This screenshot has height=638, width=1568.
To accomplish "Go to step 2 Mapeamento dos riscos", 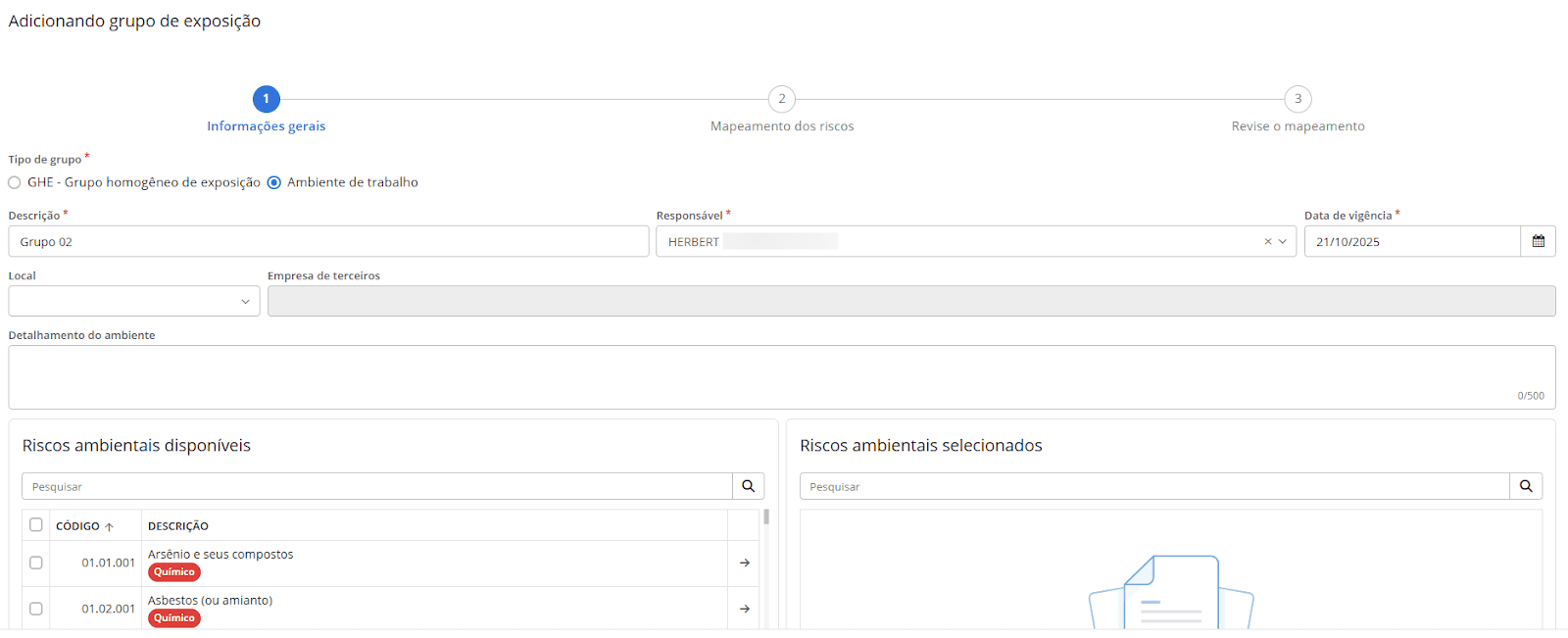I will coord(781,99).
